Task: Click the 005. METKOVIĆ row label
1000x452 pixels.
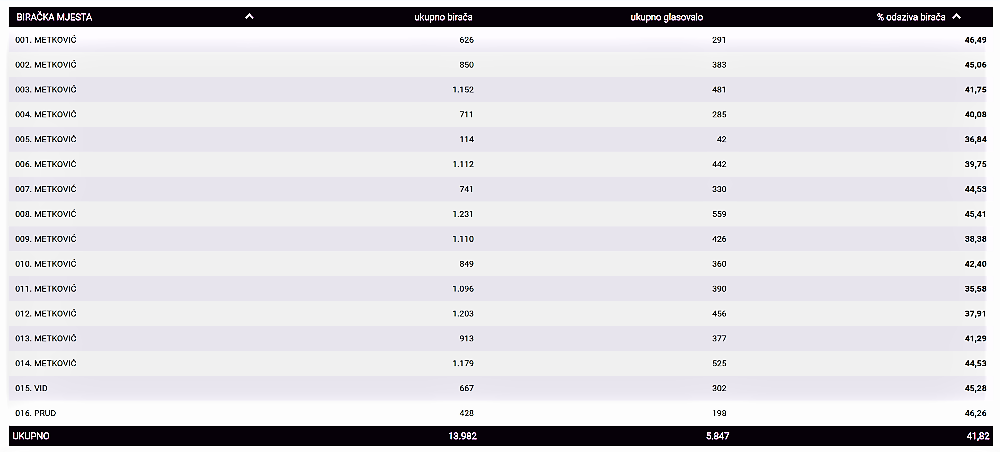Action: pyautogui.click(x=46, y=139)
